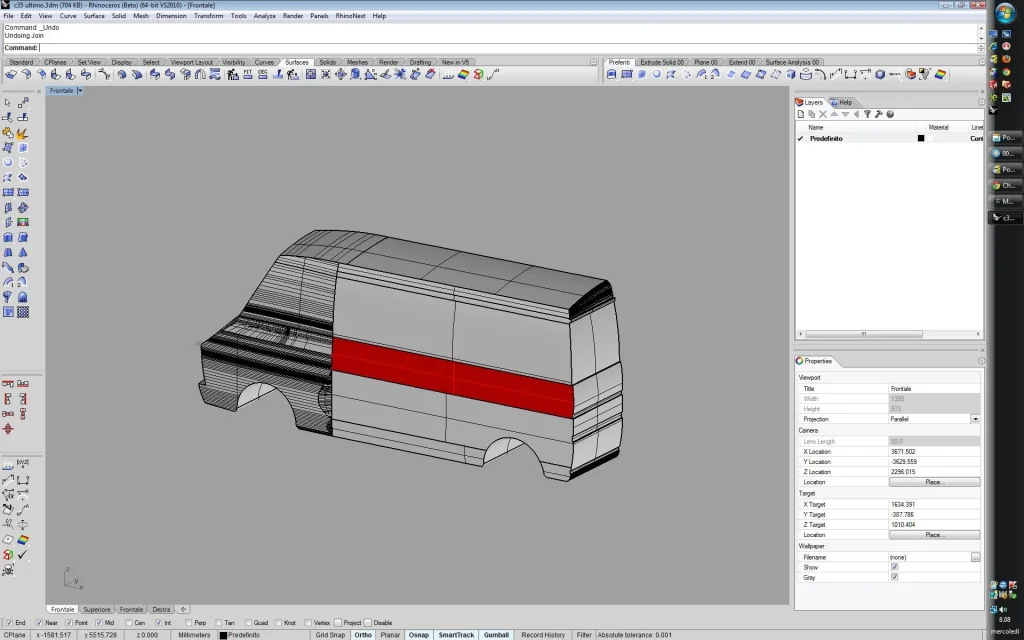Click the Layers help question mark icon
This screenshot has width=1024, height=640.
point(889,114)
